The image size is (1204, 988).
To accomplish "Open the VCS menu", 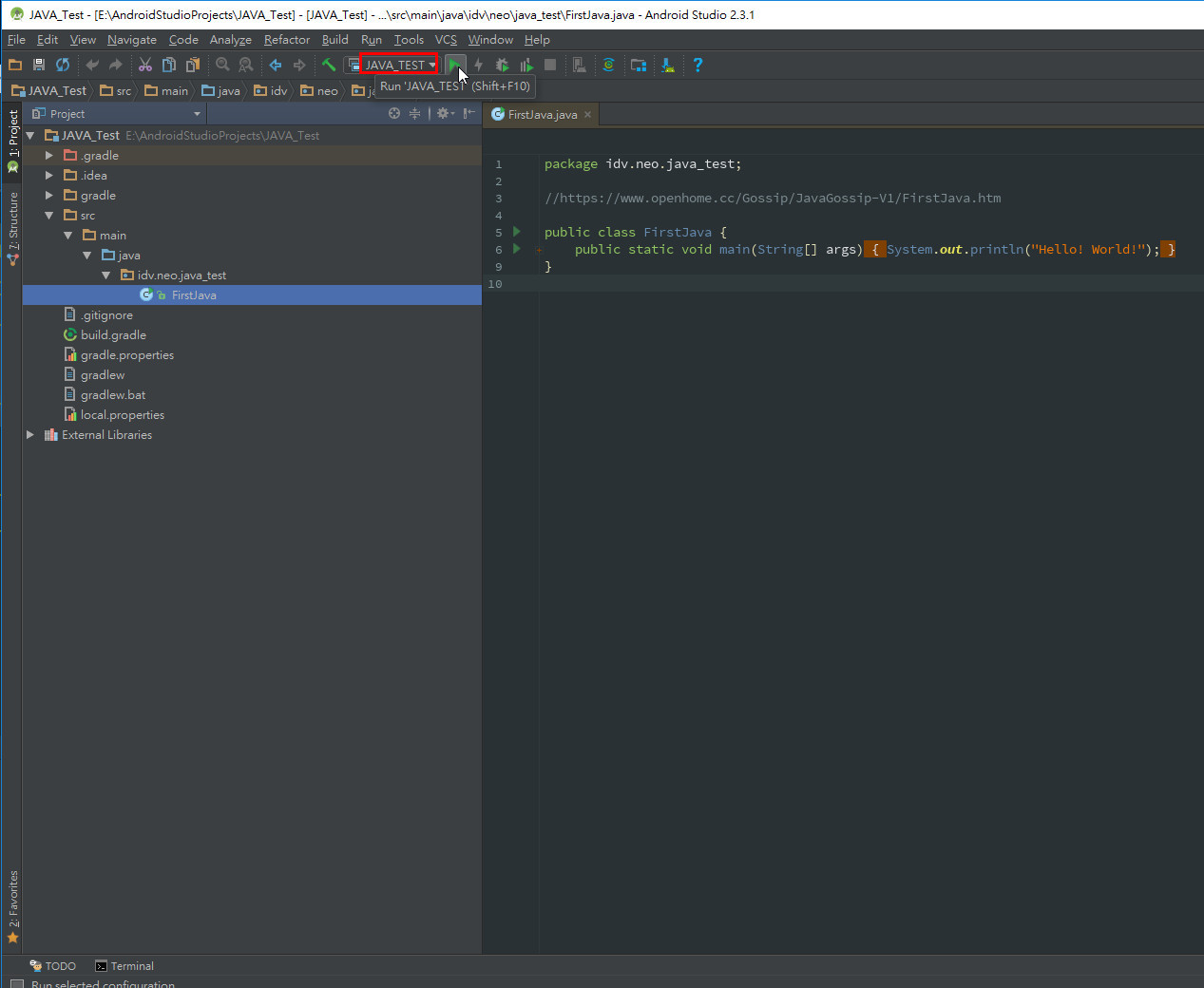I will point(446,40).
